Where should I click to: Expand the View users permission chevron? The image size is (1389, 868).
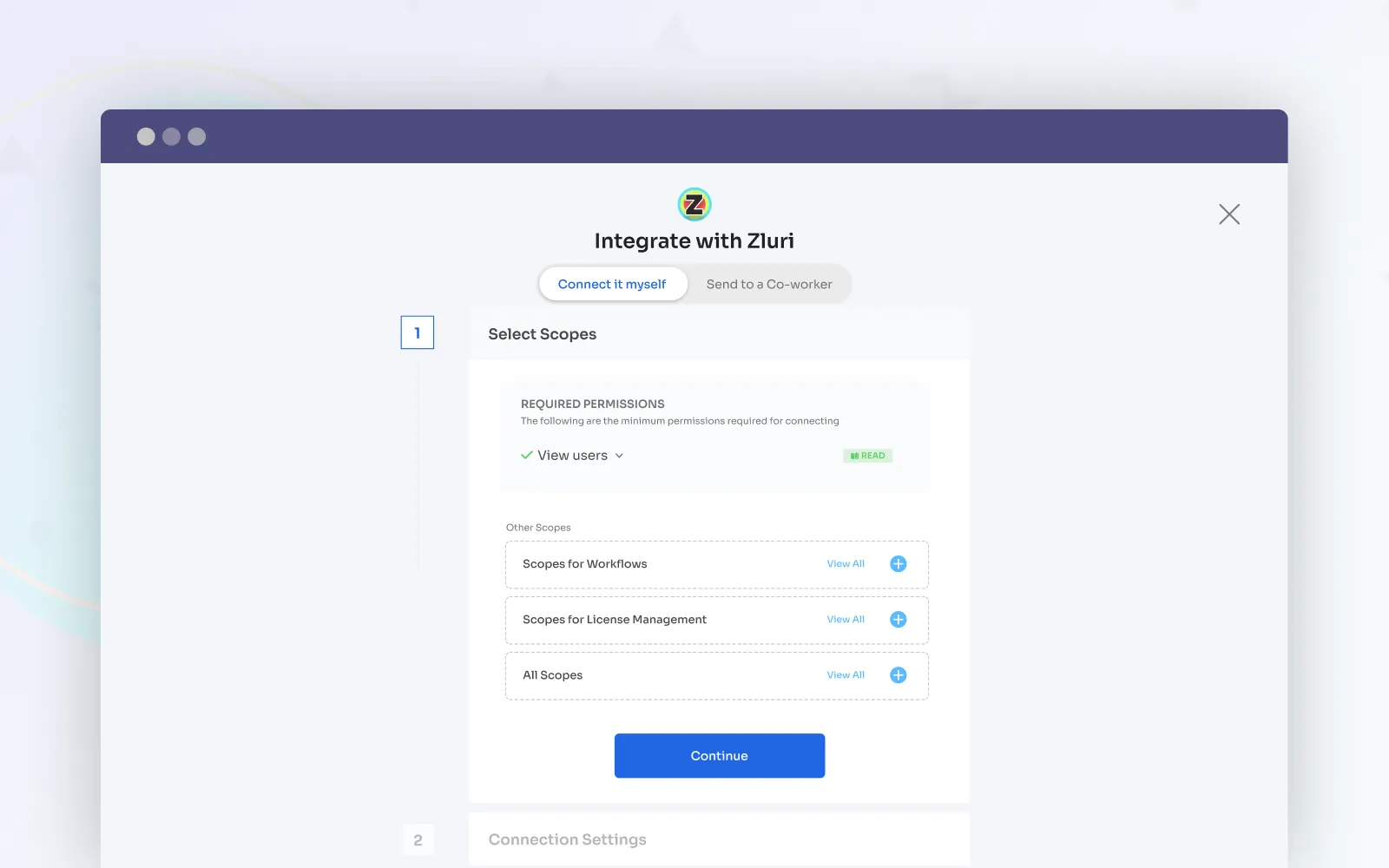(619, 456)
